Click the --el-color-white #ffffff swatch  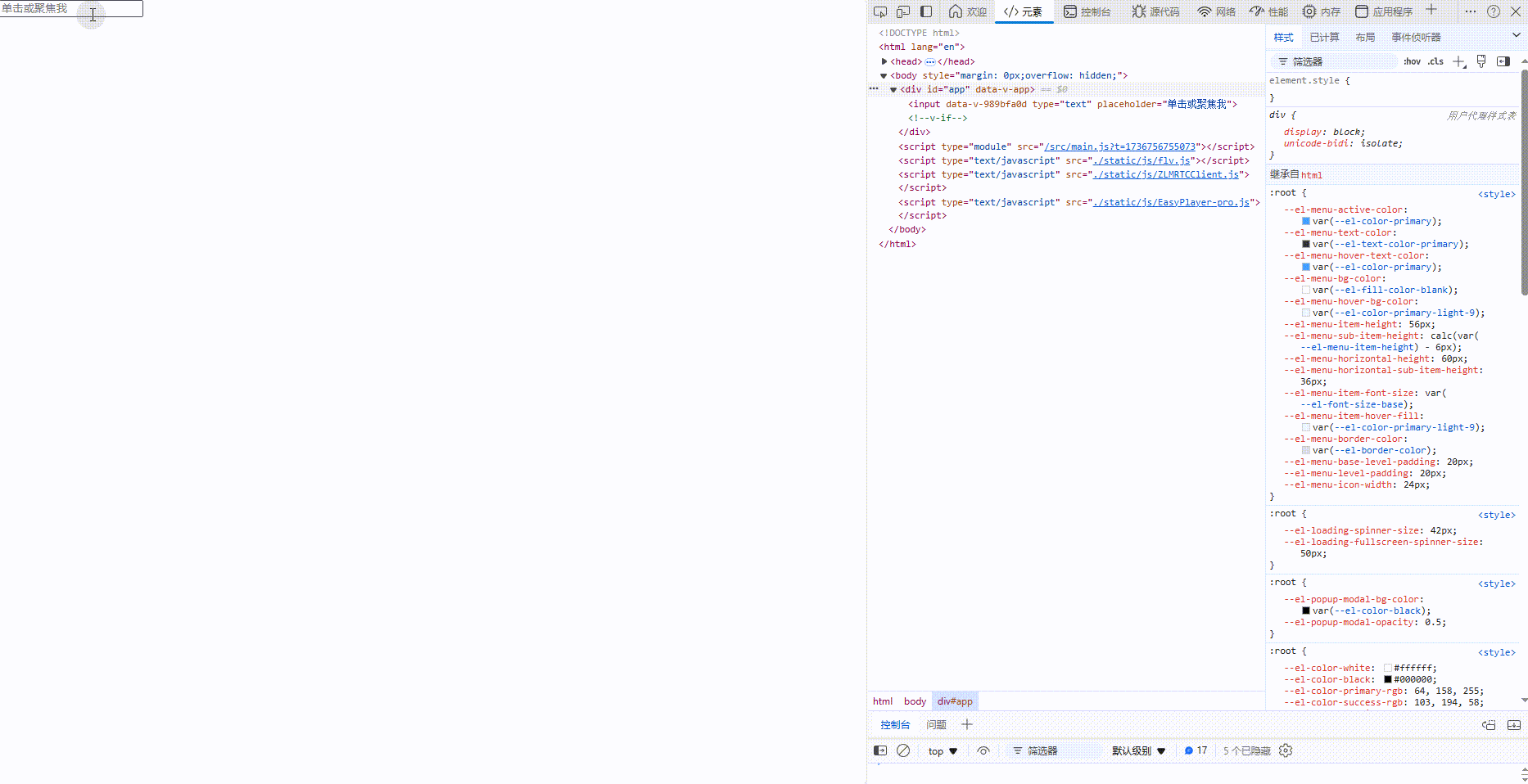pyautogui.click(x=1388, y=668)
